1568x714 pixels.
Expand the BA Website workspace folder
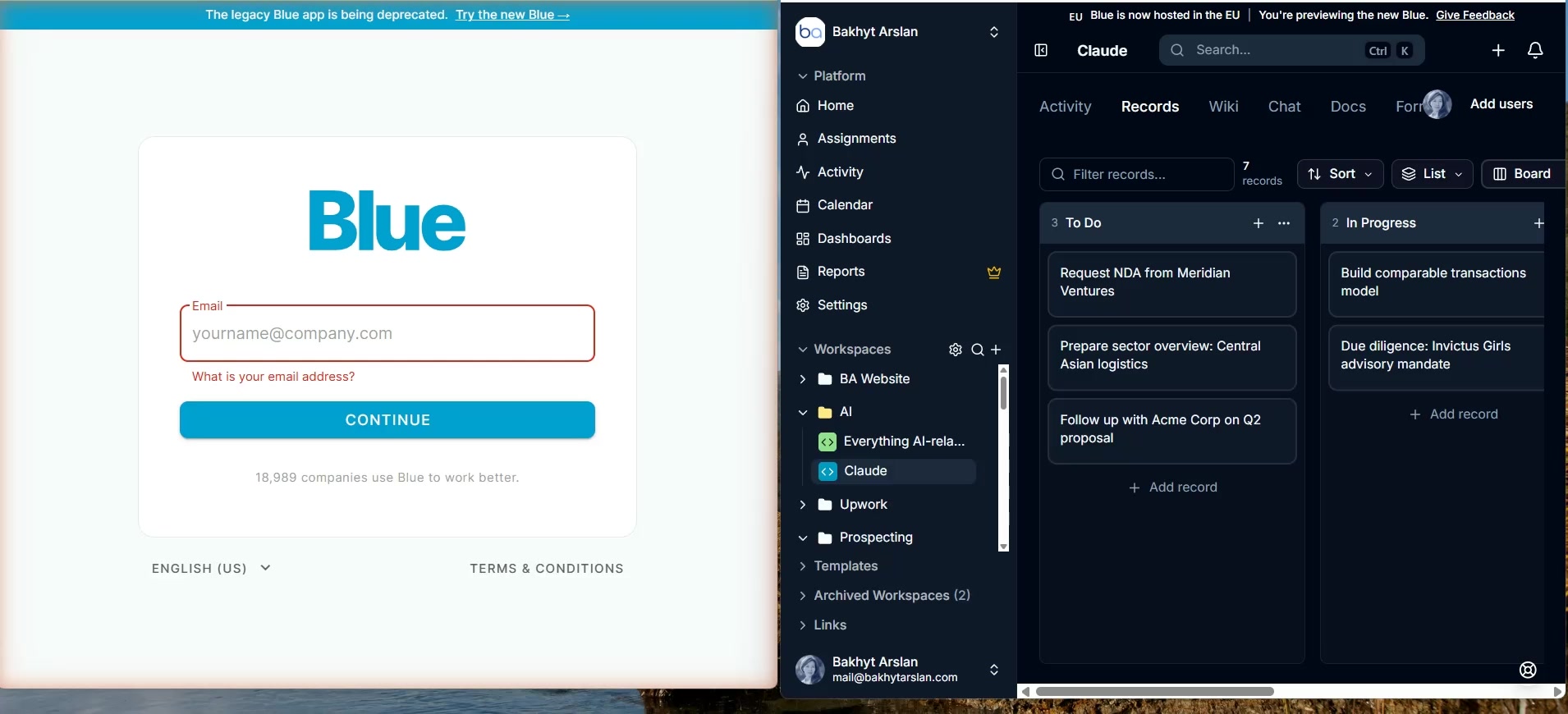(803, 379)
